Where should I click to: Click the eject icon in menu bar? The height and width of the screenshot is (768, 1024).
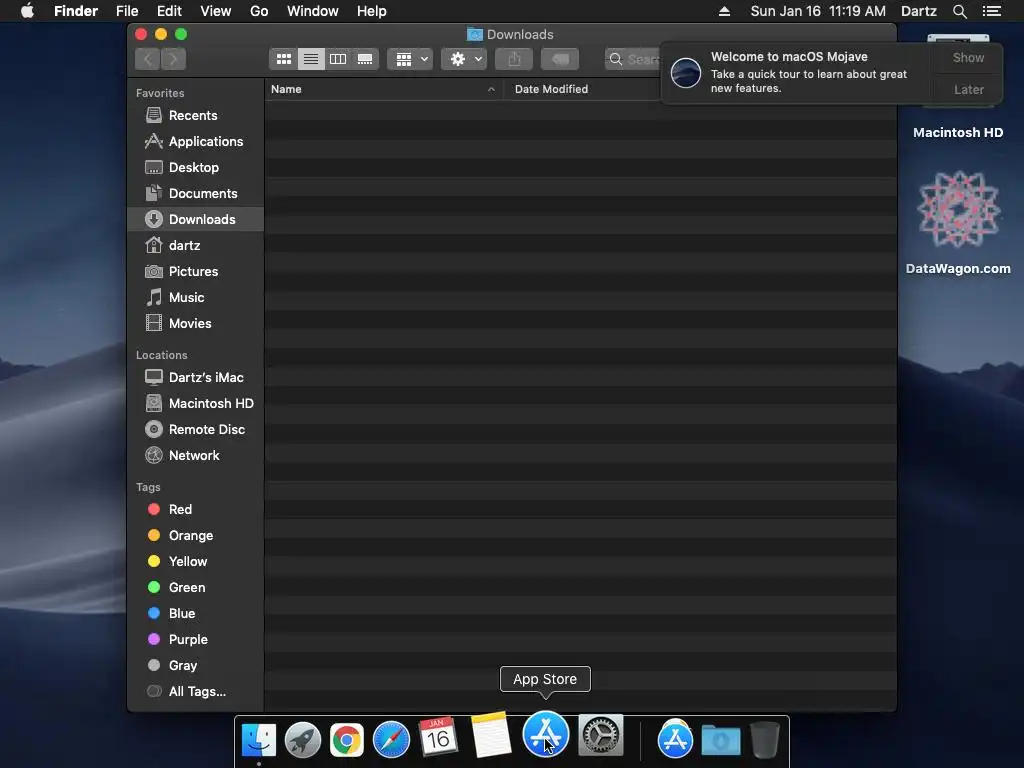tap(724, 11)
